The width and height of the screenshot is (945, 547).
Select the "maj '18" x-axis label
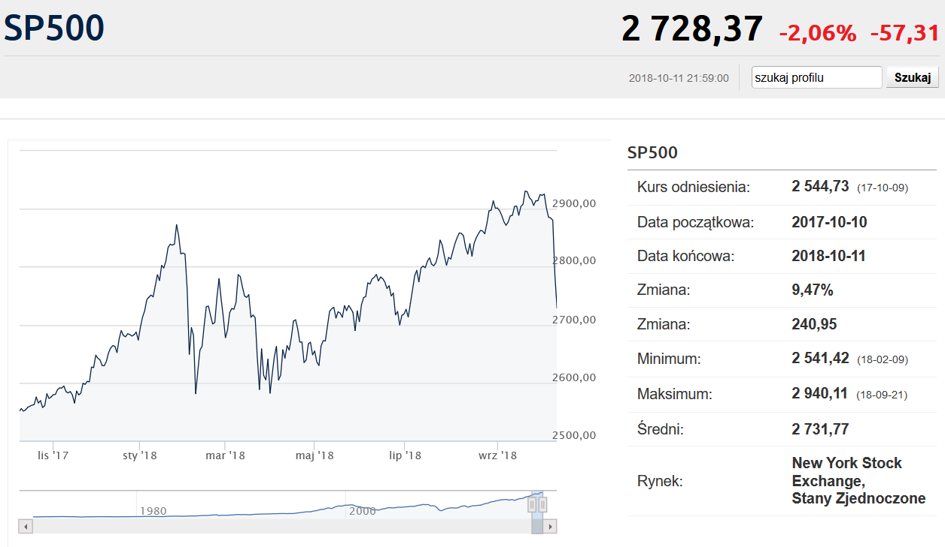coord(314,455)
